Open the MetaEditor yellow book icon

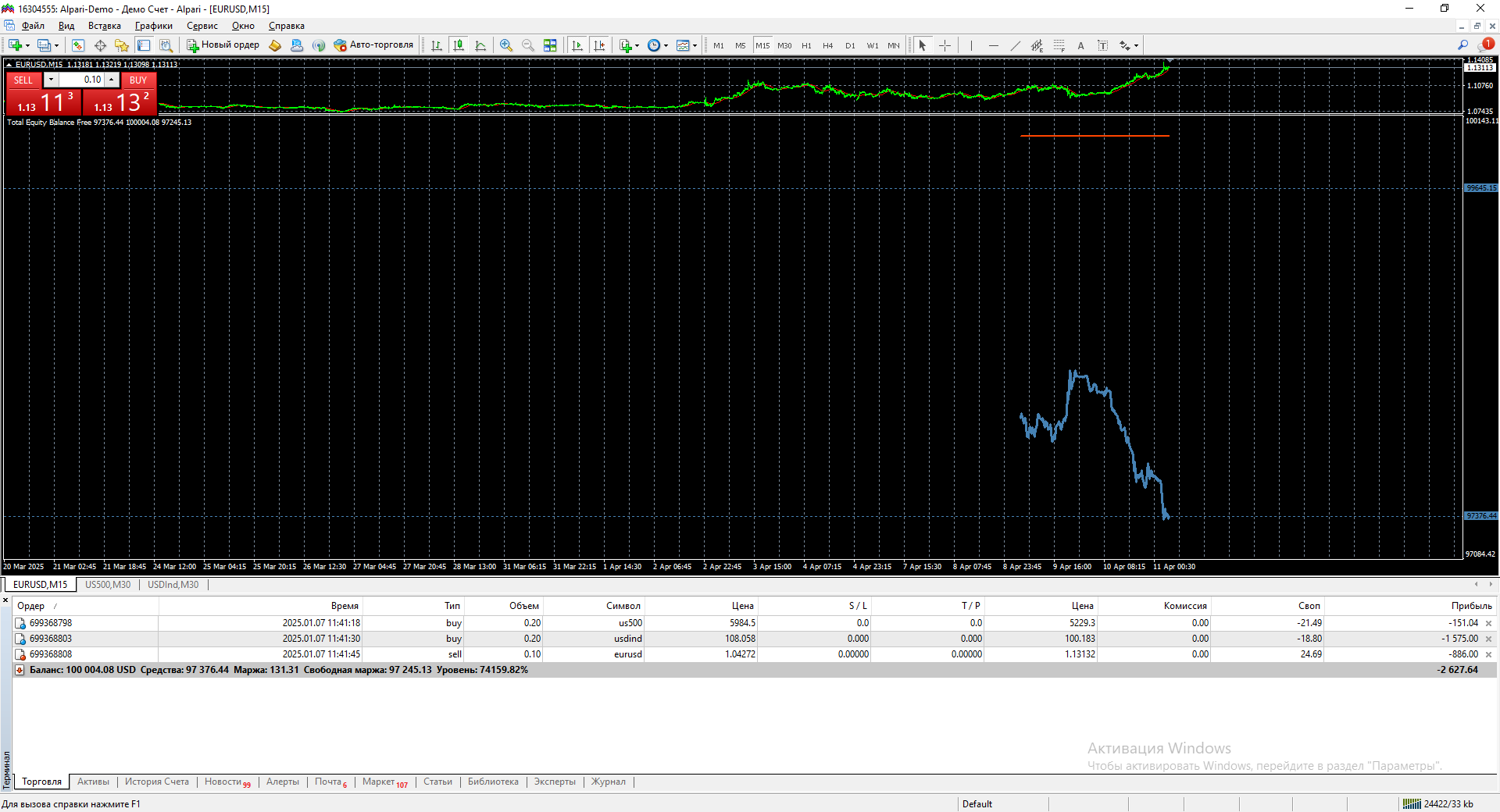coord(275,45)
